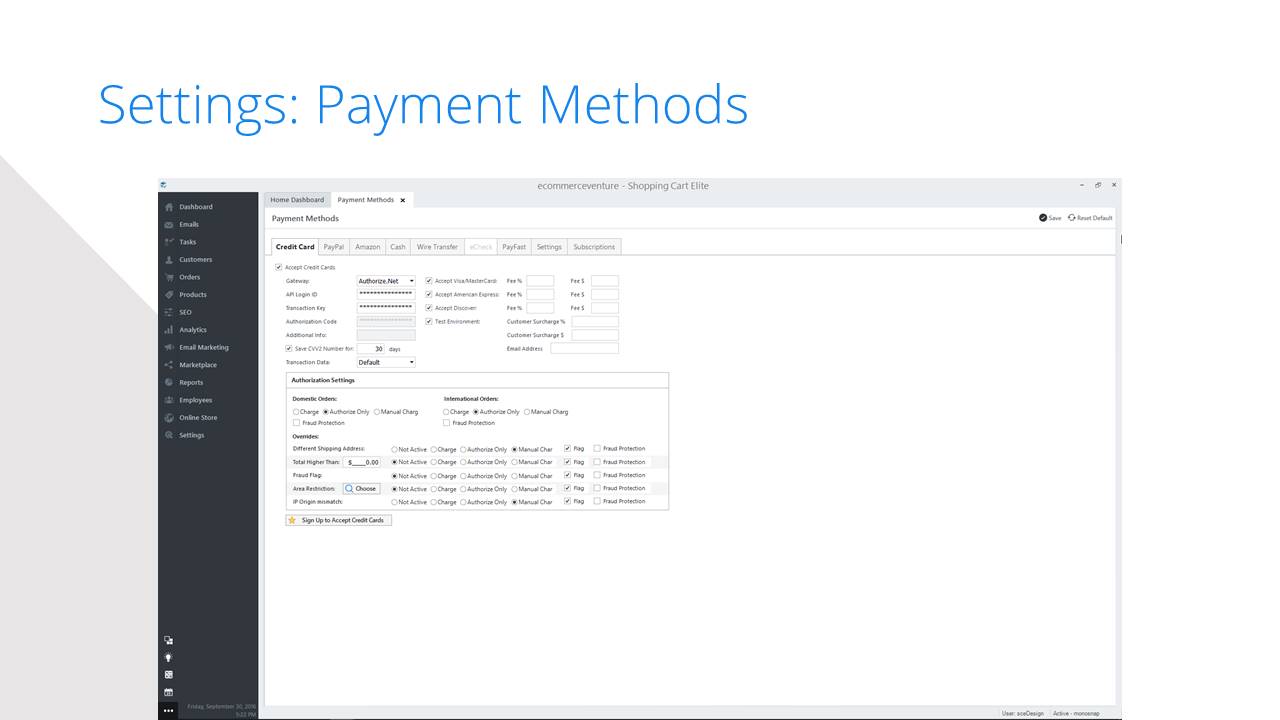The width and height of the screenshot is (1280, 720).
Task: Click the star icon on the Sign Up button
Action: point(292,520)
